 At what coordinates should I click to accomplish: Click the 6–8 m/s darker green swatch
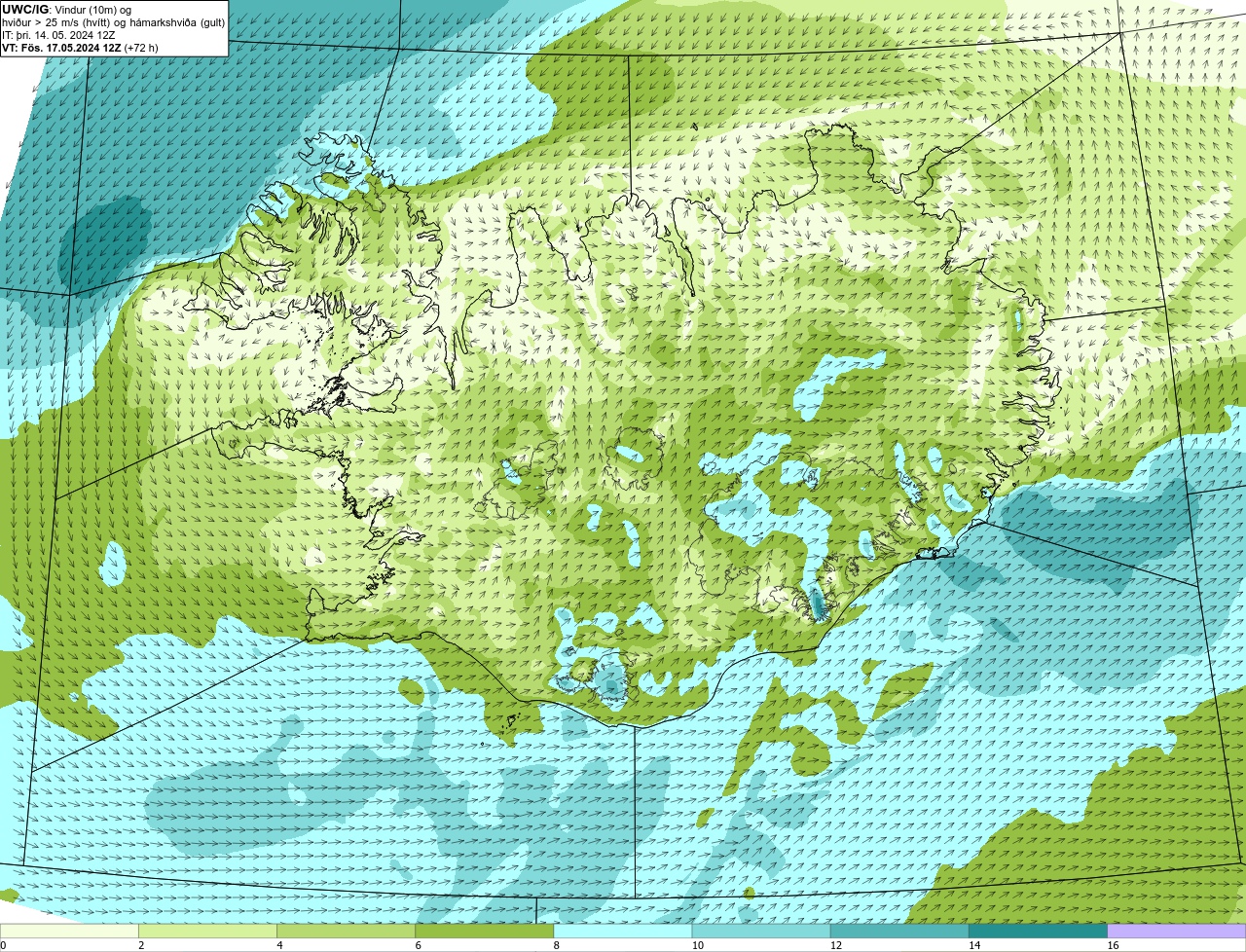coord(485,931)
